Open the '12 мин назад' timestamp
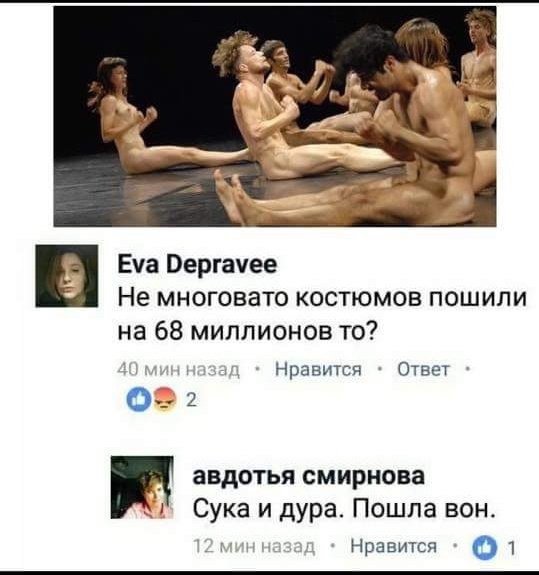Viewport: 539px width, 575px height. point(254,546)
